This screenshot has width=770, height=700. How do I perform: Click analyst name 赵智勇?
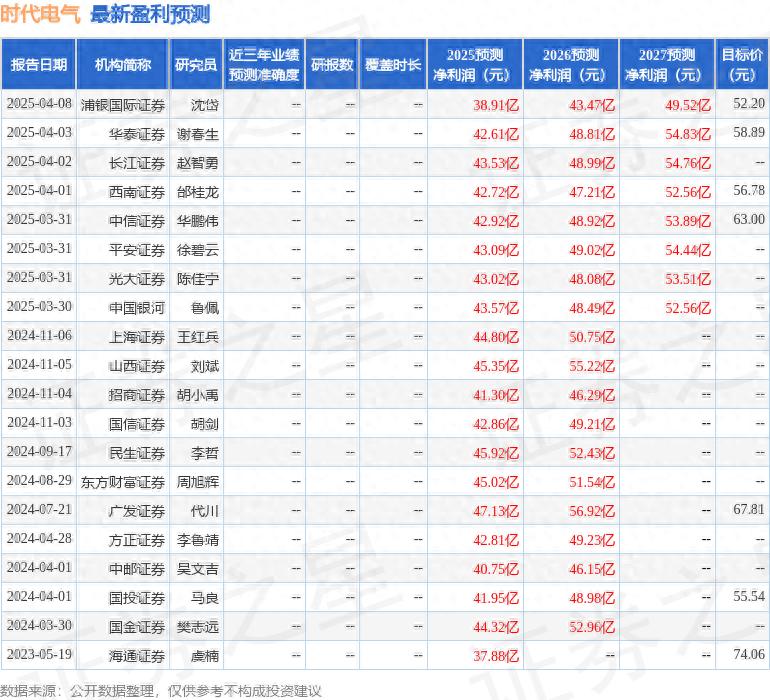[198, 163]
